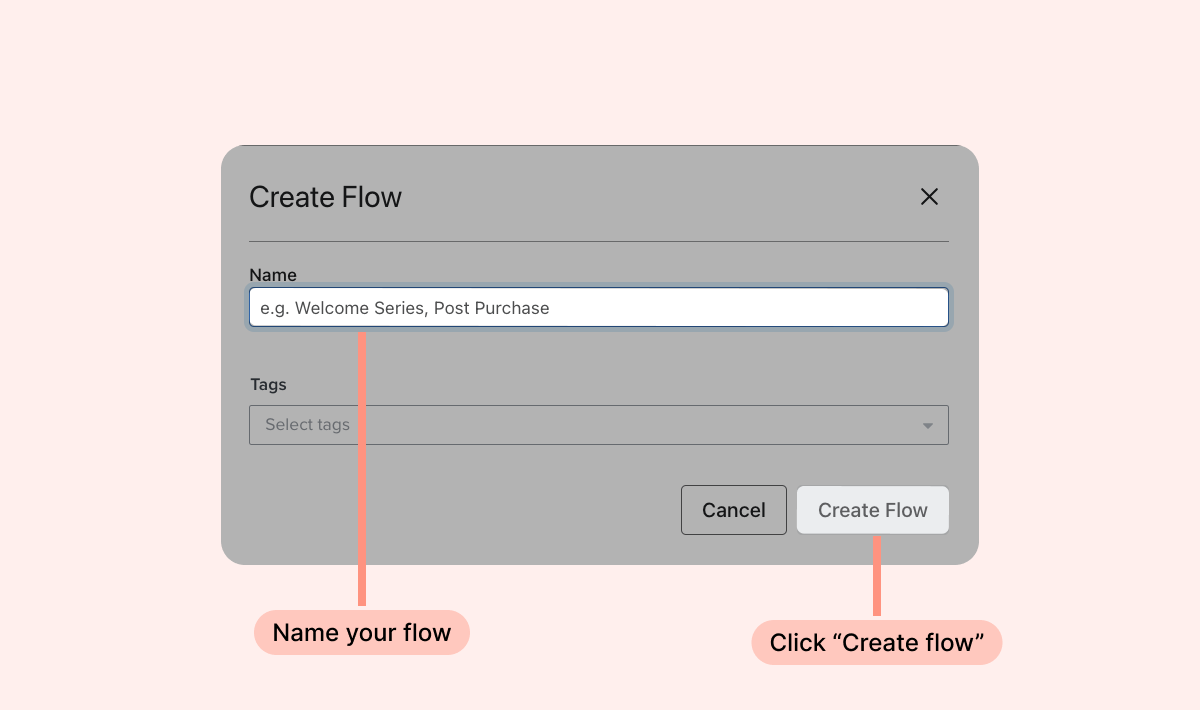The image size is (1200, 710).
Task: Click the Create Flow button
Action: (872, 510)
